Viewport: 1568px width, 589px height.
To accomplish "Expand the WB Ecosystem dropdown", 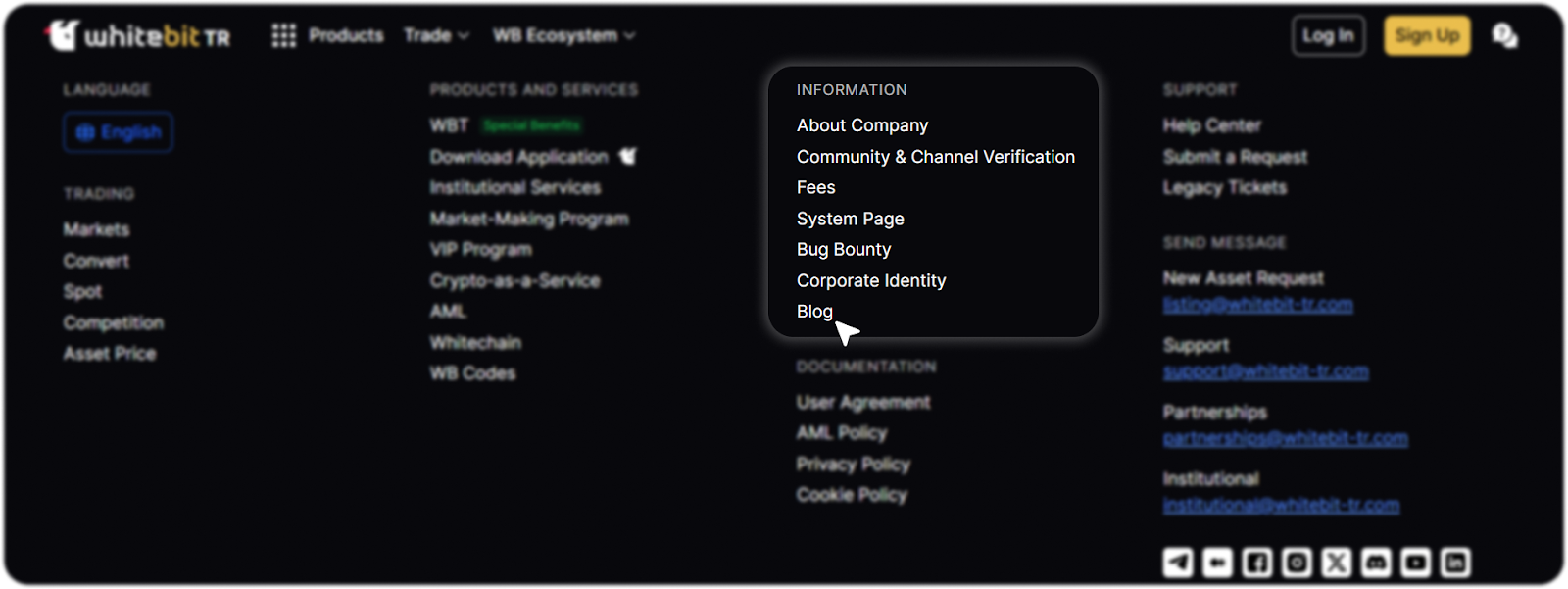I will pos(563,36).
